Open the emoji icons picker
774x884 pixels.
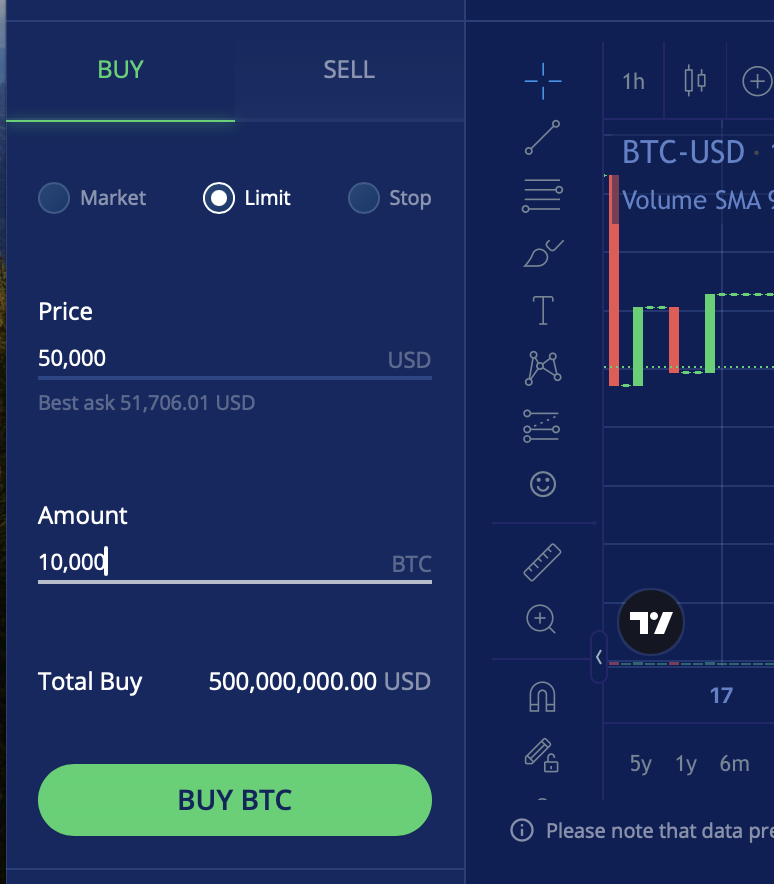542,485
